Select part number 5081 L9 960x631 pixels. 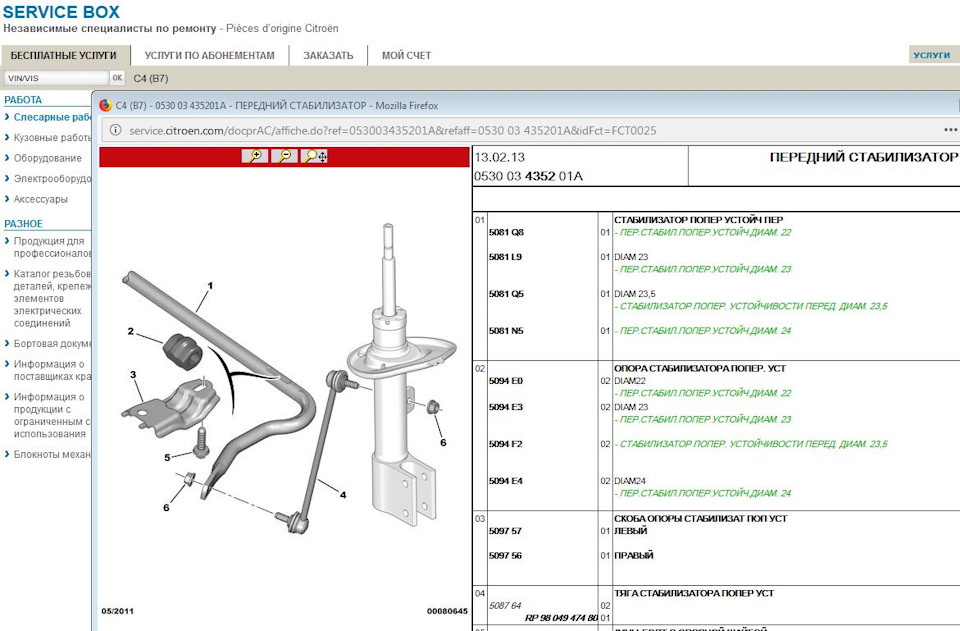click(505, 257)
